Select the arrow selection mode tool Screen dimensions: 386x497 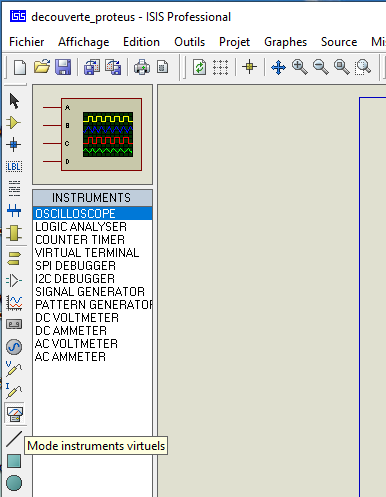[14, 101]
